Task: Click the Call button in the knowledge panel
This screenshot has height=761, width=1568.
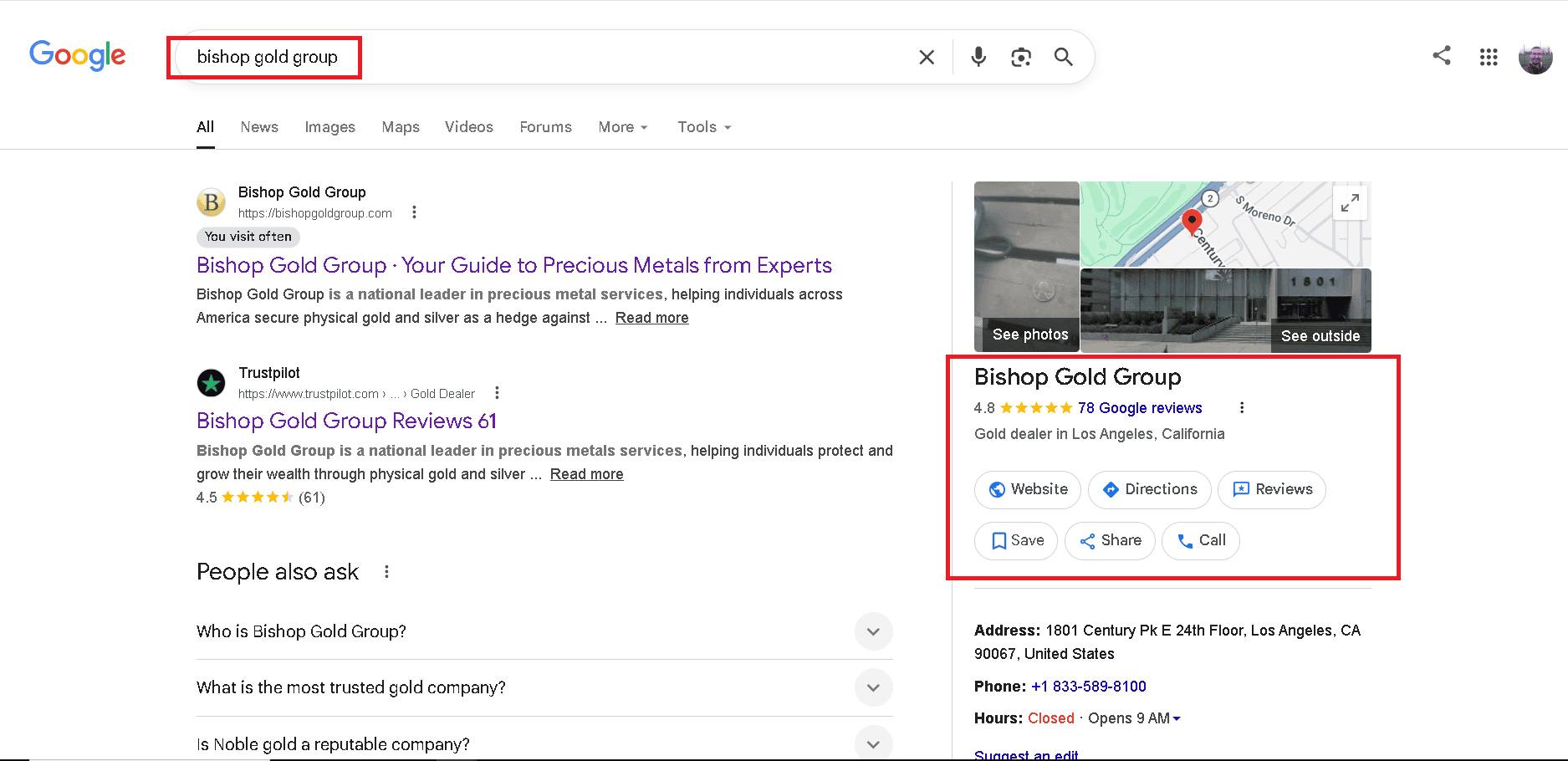Action: 1200,540
